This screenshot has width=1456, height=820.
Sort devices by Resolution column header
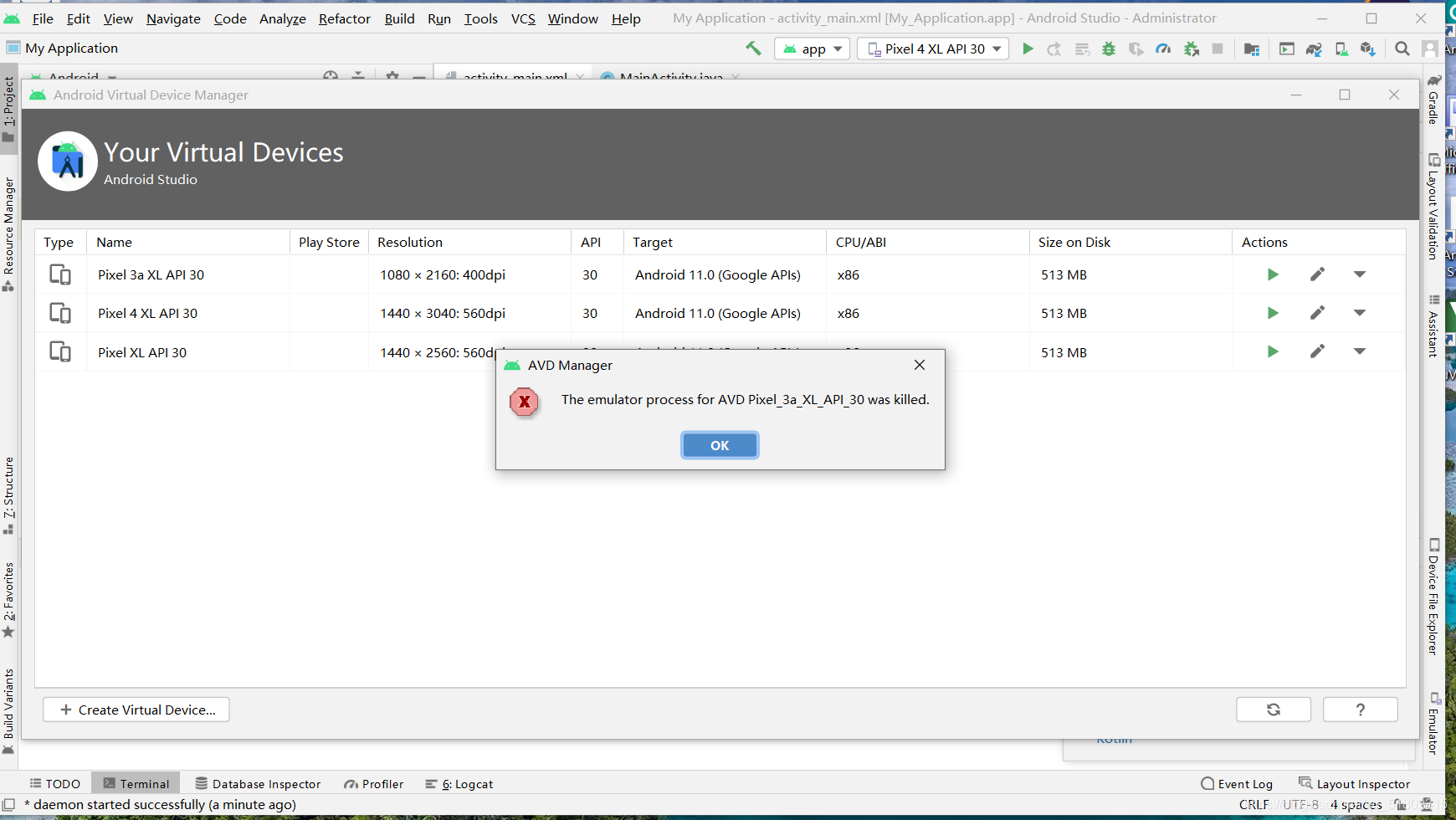[x=469, y=242]
